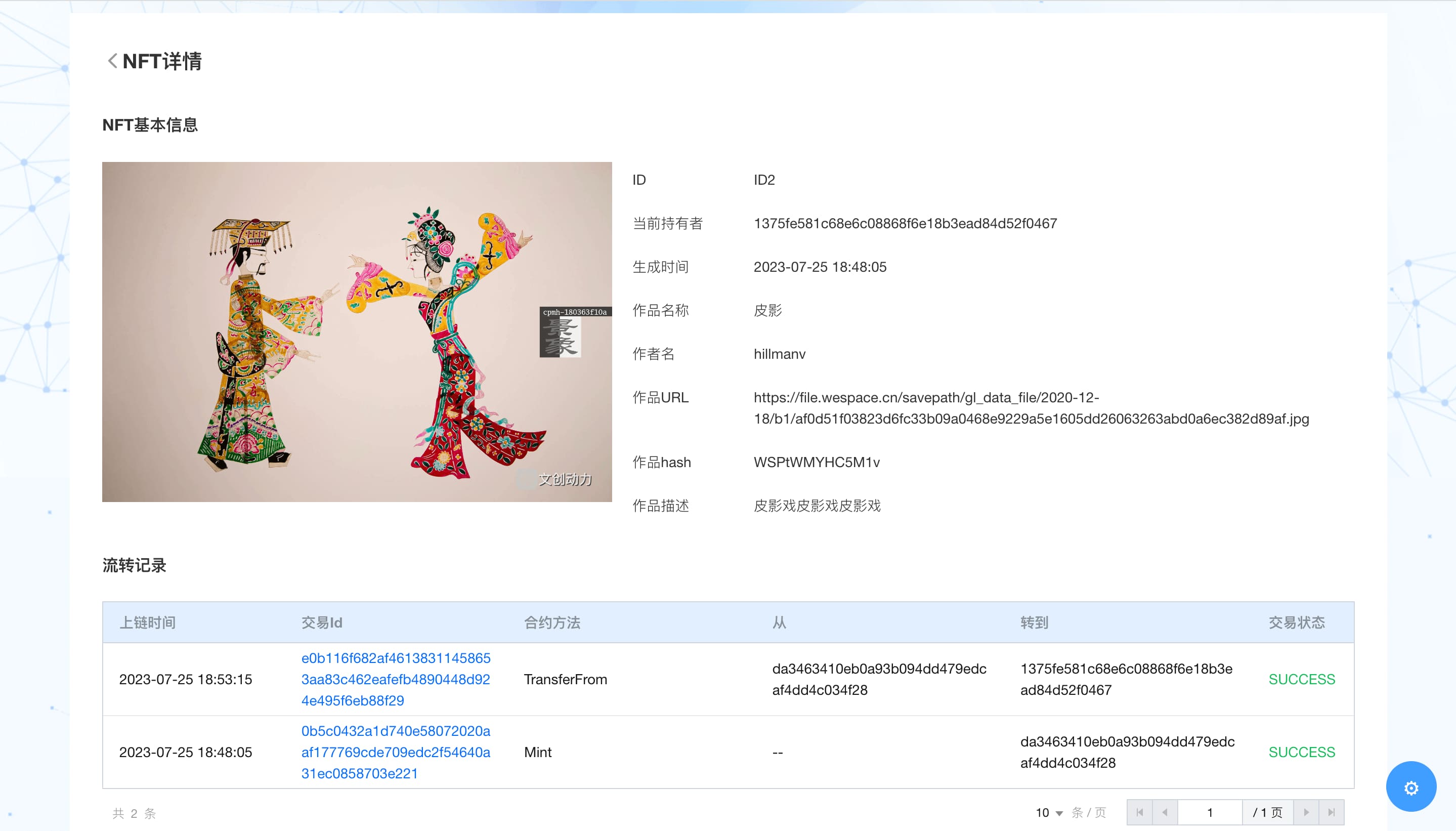Viewport: 1456px width, 831px height.
Task: Open the Mint transaction Id link
Action: (395, 752)
